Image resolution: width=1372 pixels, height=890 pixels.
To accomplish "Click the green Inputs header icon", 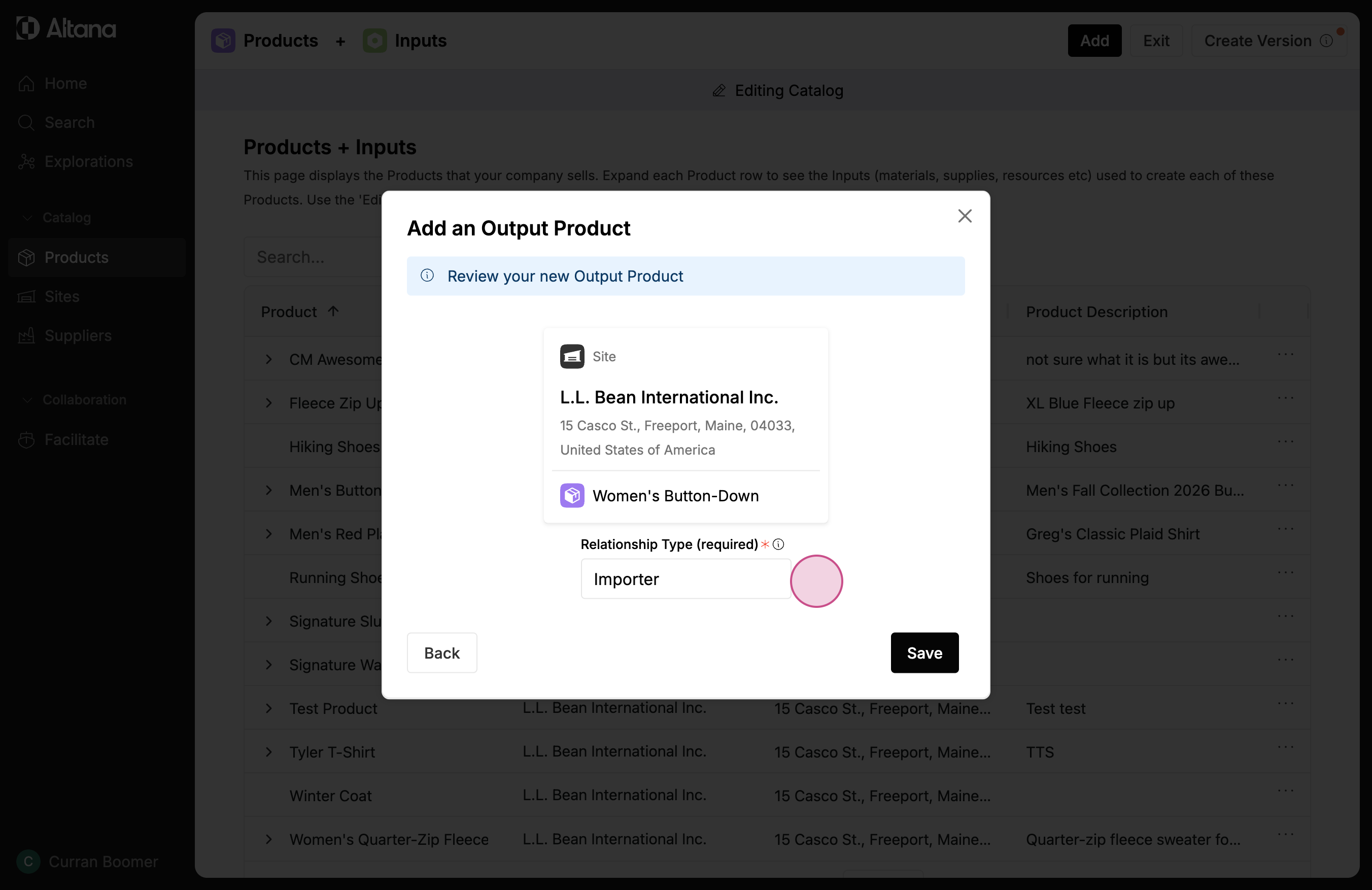I will (x=374, y=41).
